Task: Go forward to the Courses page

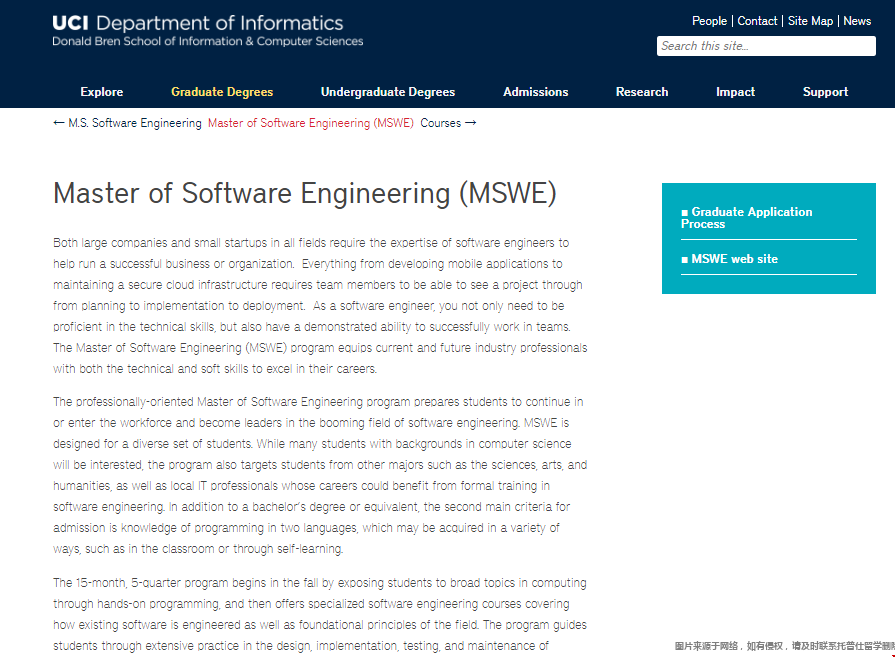Action: pyautogui.click(x=448, y=123)
